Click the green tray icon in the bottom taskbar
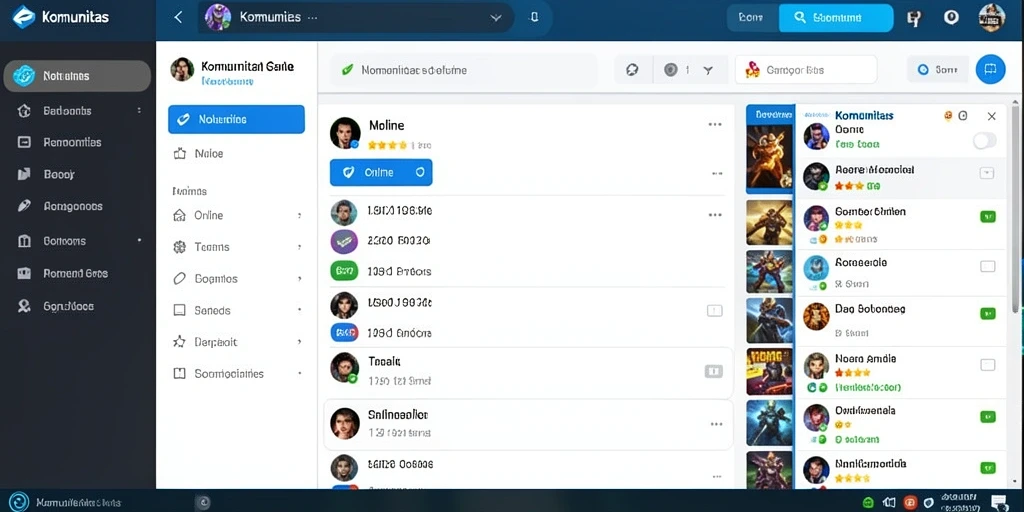This screenshot has width=1024, height=512. point(868,503)
